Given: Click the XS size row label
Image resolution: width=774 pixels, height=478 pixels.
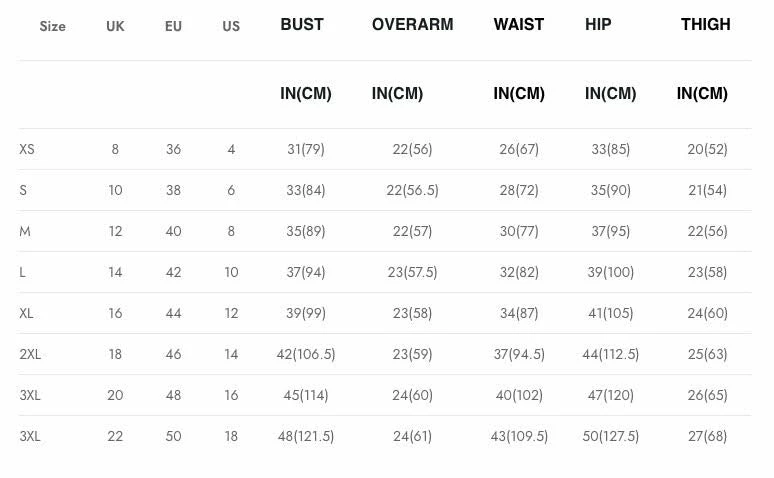Looking at the screenshot, I should [27, 150].
